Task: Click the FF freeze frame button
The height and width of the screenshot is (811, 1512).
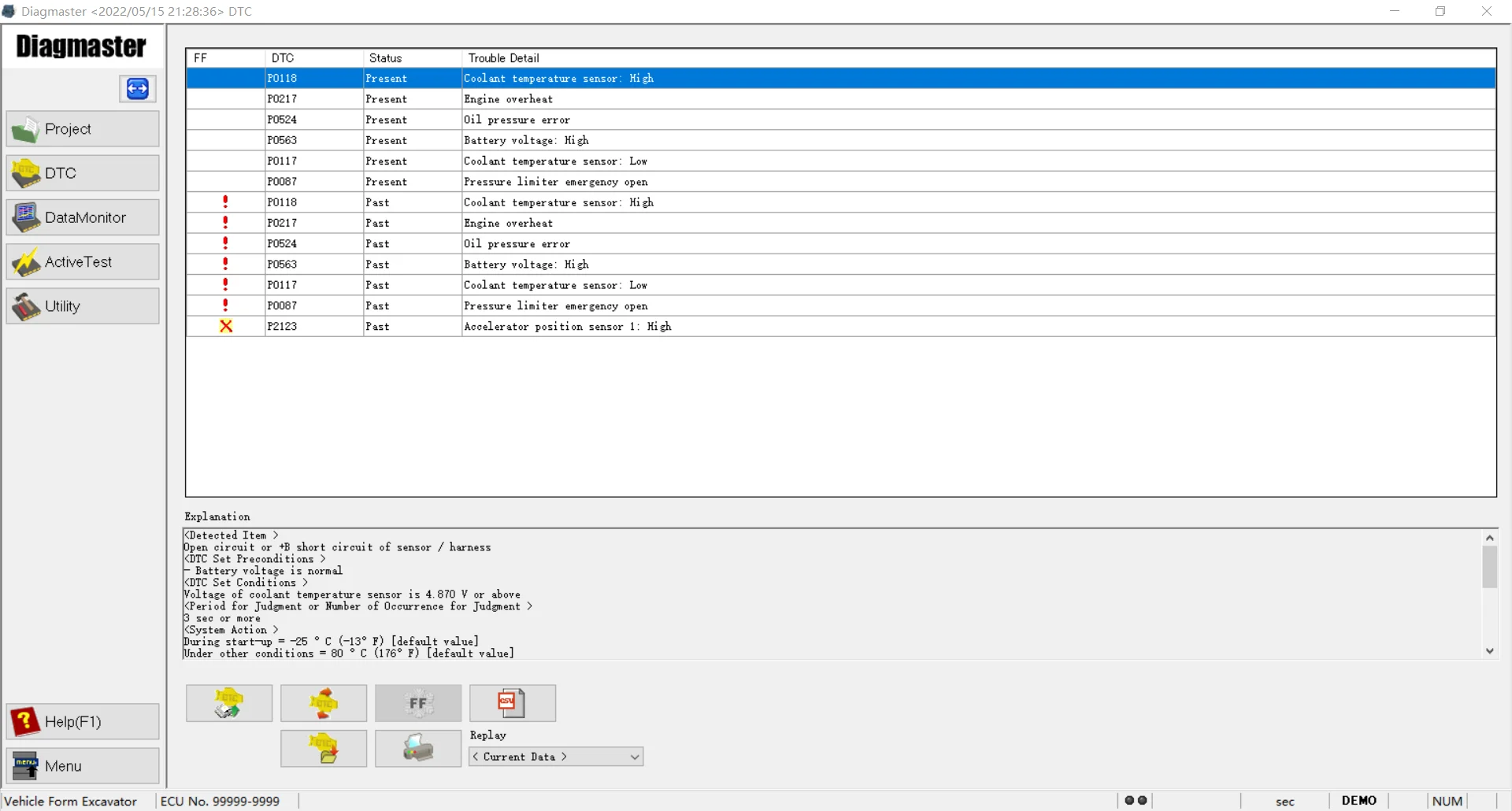Action: [418, 703]
